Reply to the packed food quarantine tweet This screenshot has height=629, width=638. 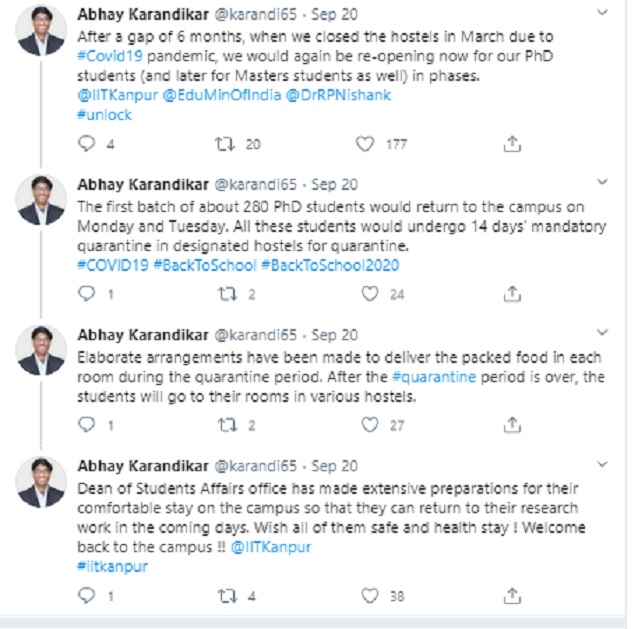86,425
